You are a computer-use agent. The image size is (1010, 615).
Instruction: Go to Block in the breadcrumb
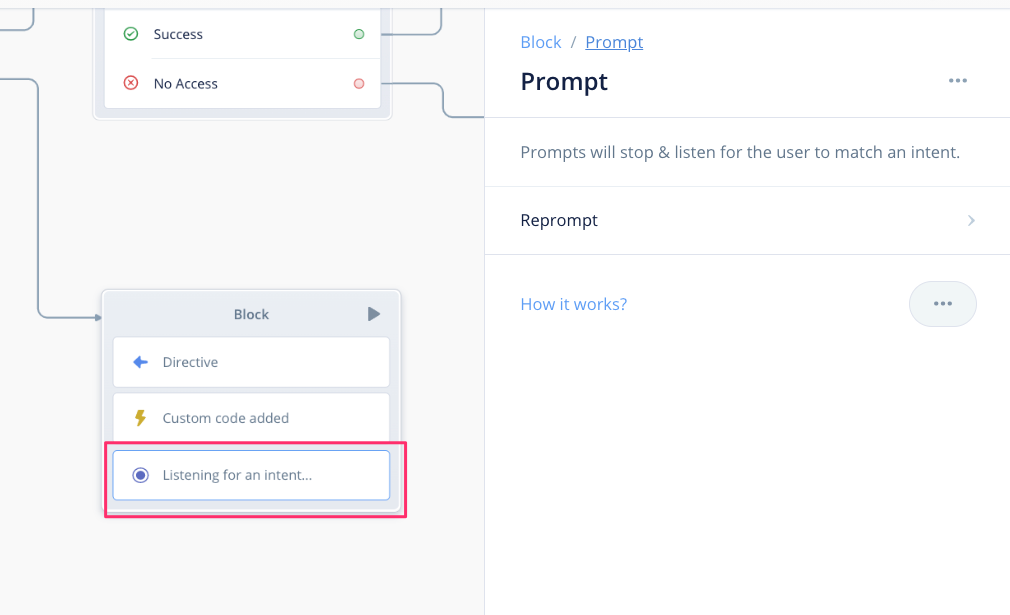[x=540, y=42]
